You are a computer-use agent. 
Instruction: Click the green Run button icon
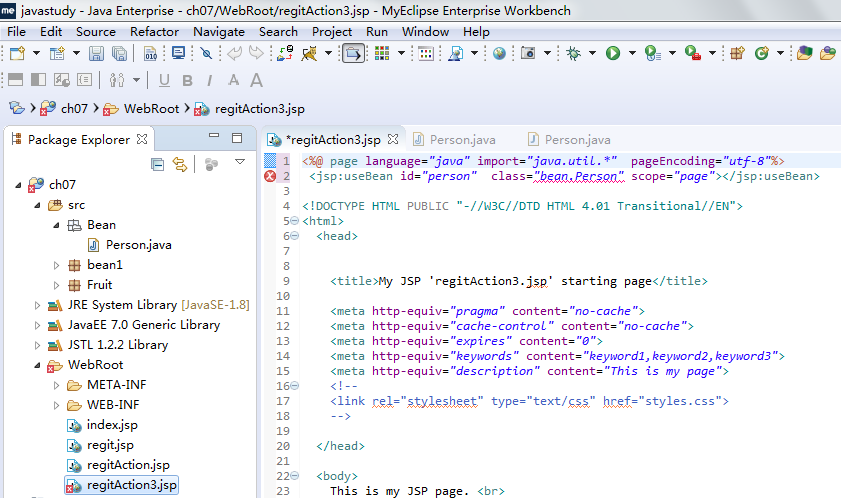click(613, 53)
